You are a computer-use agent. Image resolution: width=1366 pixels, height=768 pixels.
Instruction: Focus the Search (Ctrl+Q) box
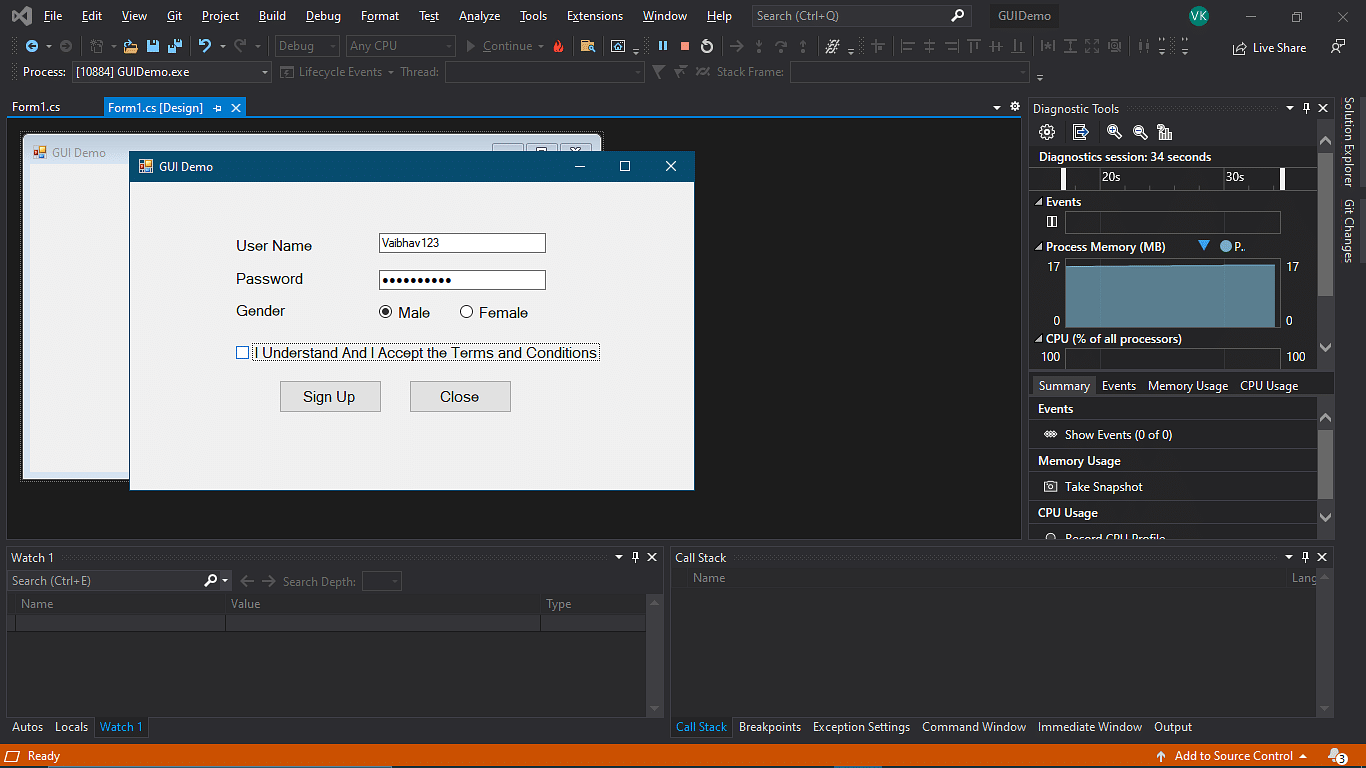[x=860, y=16]
